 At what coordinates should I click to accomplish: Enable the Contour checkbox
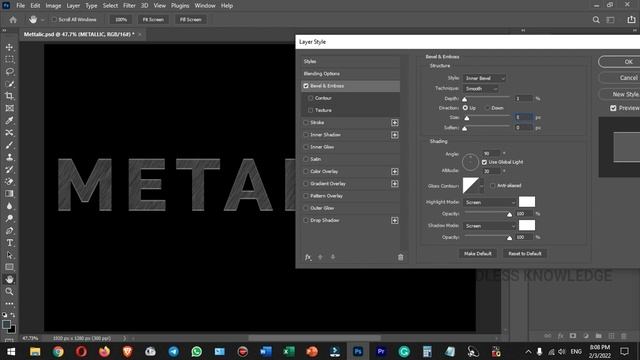click(x=311, y=98)
